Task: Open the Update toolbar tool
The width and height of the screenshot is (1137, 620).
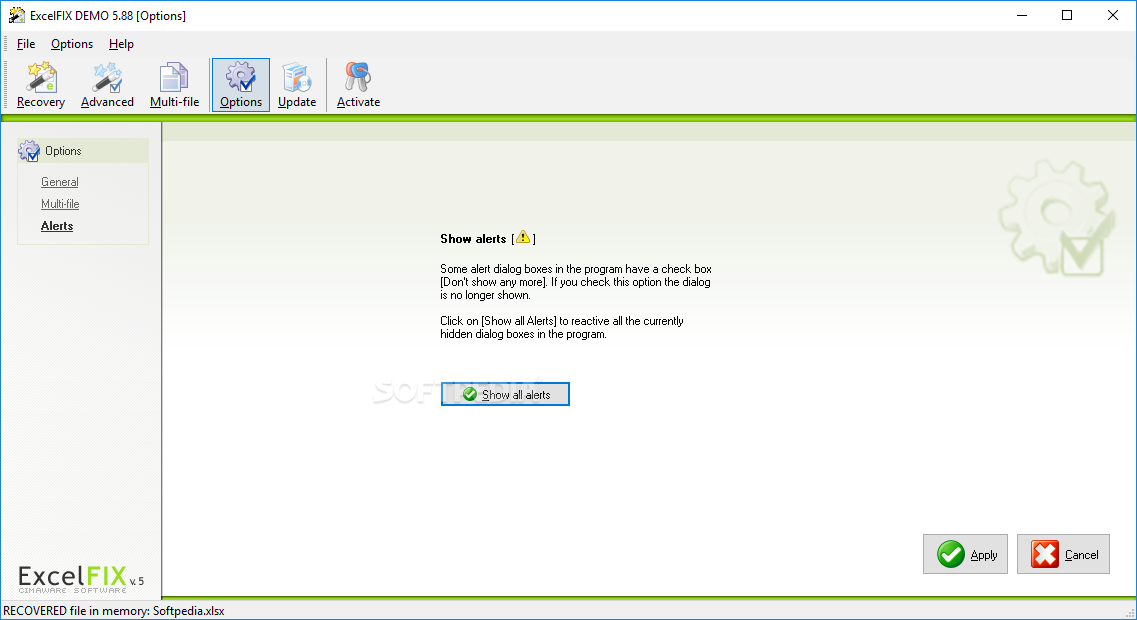Action: pos(297,86)
